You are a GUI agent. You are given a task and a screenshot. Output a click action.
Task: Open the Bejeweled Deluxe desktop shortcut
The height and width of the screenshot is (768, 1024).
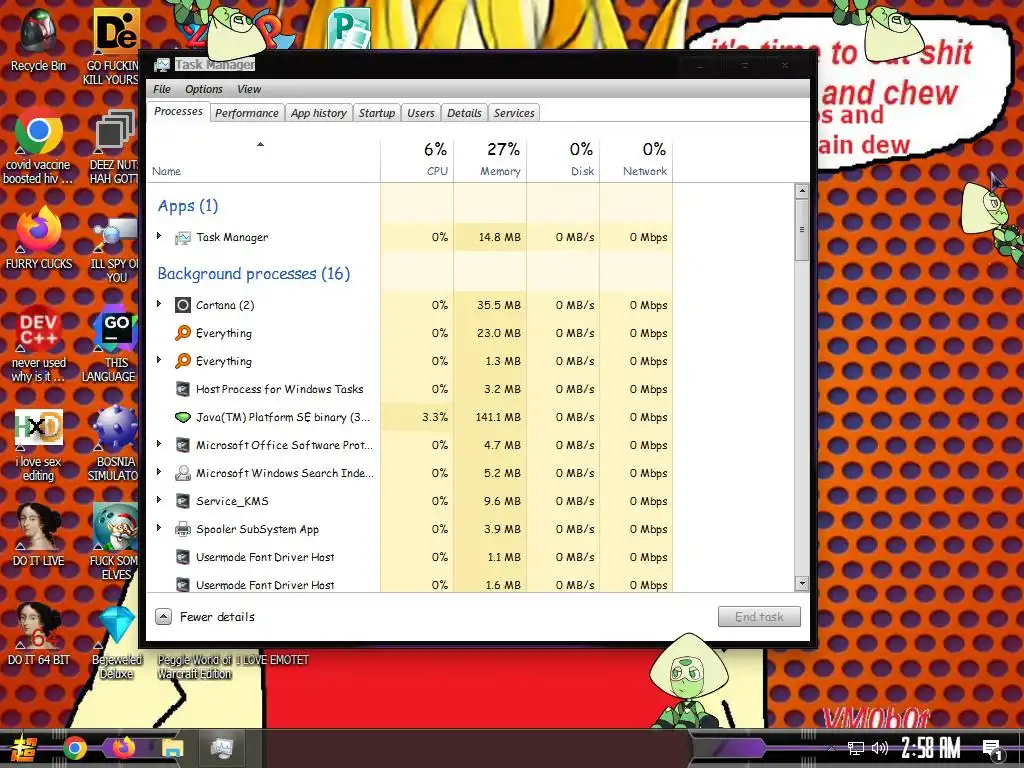tap(116, 641)
